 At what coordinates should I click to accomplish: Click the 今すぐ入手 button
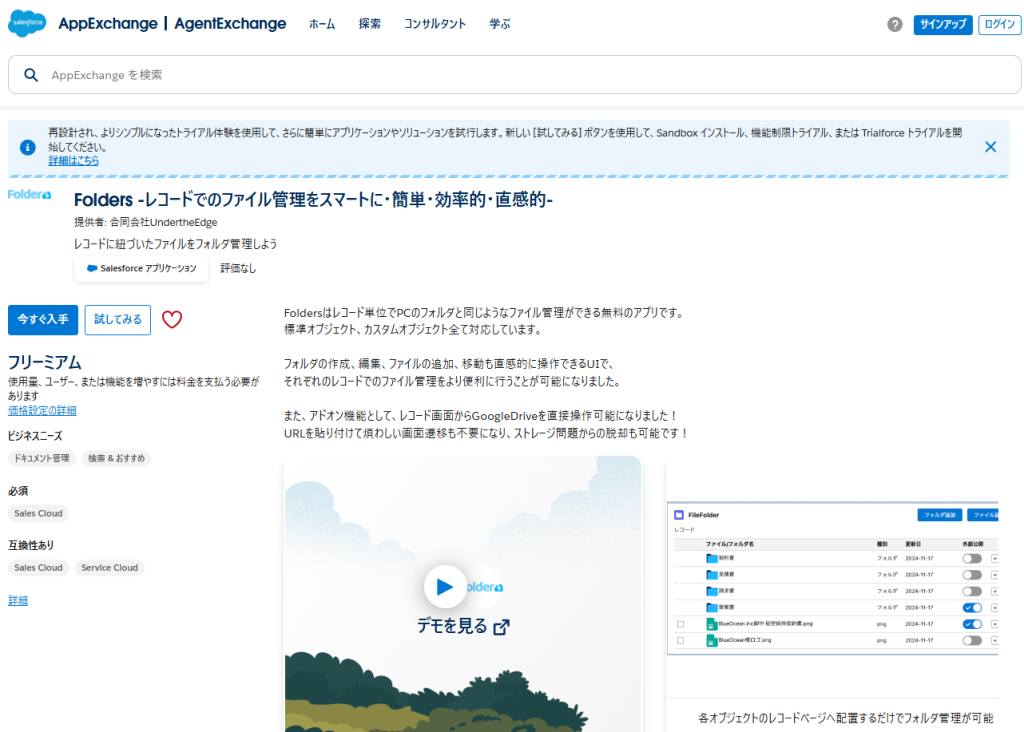[43, 320]
